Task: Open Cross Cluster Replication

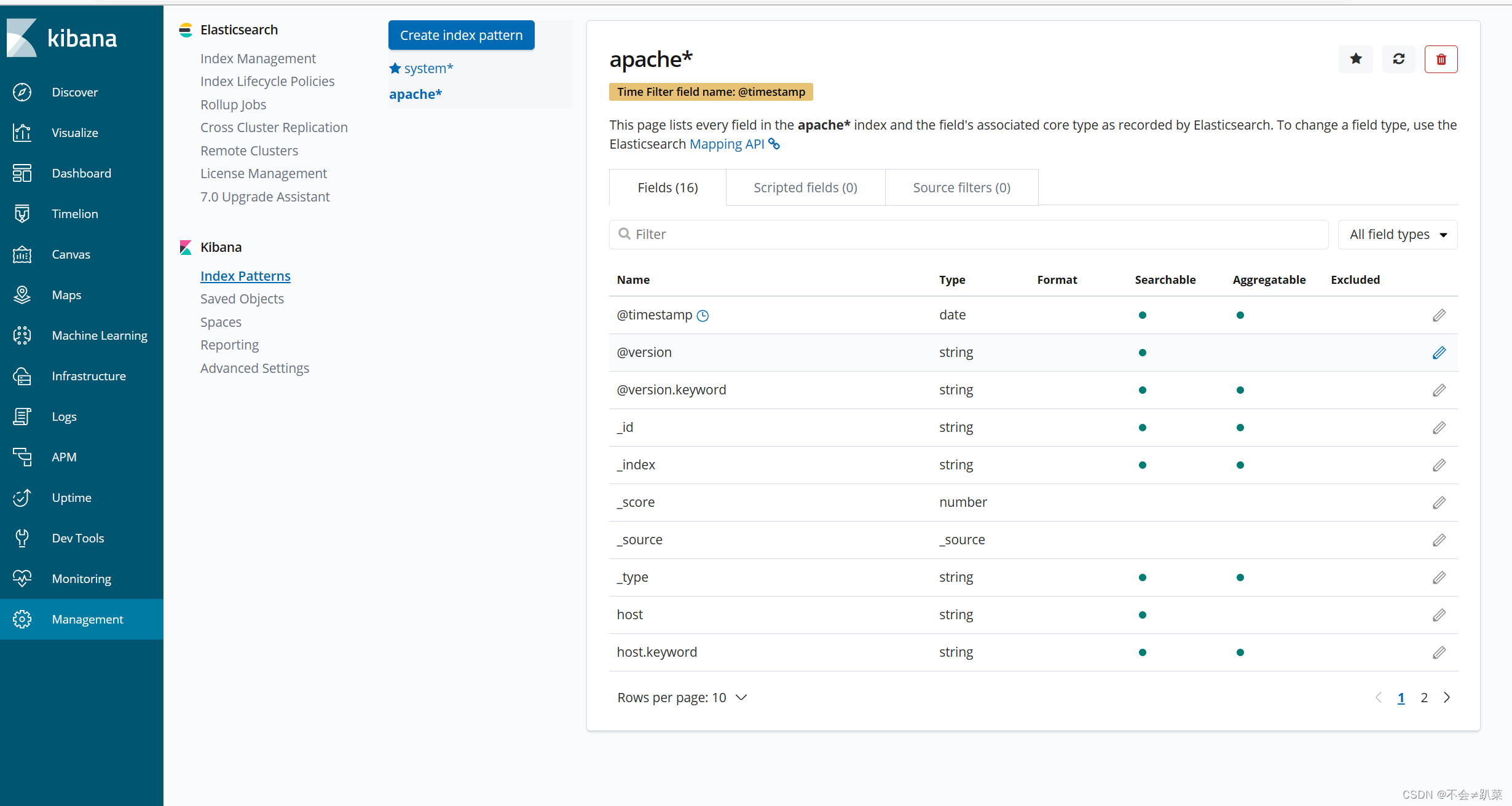Action: [274, 127]
